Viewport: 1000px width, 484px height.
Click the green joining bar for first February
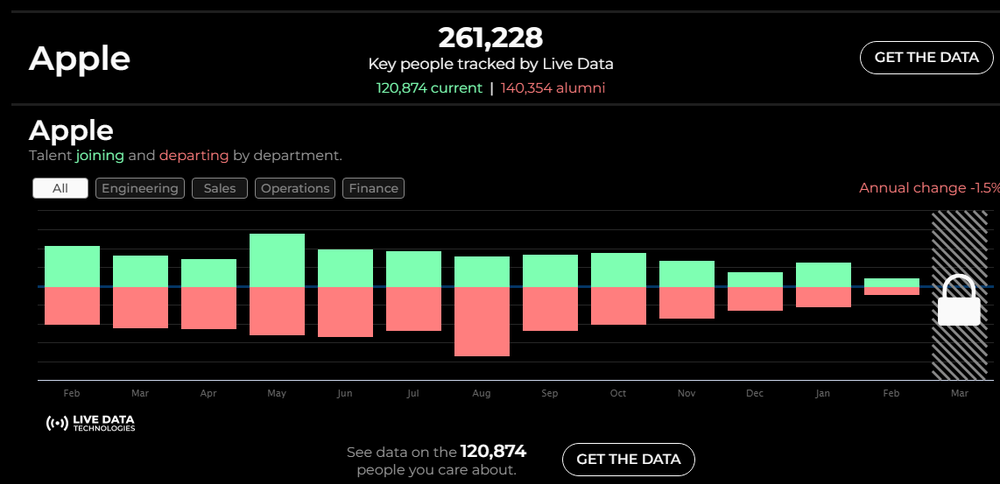click(x=72, y=266)
